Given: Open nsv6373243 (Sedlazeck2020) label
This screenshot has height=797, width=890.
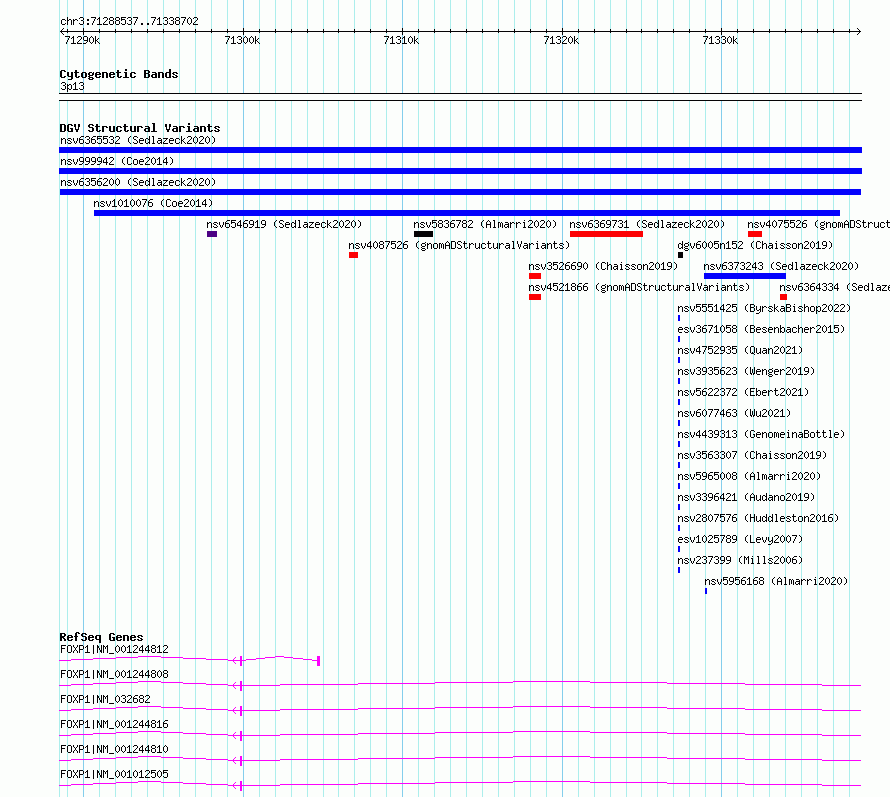Looking at the screenshot, I should click(781, 266).
